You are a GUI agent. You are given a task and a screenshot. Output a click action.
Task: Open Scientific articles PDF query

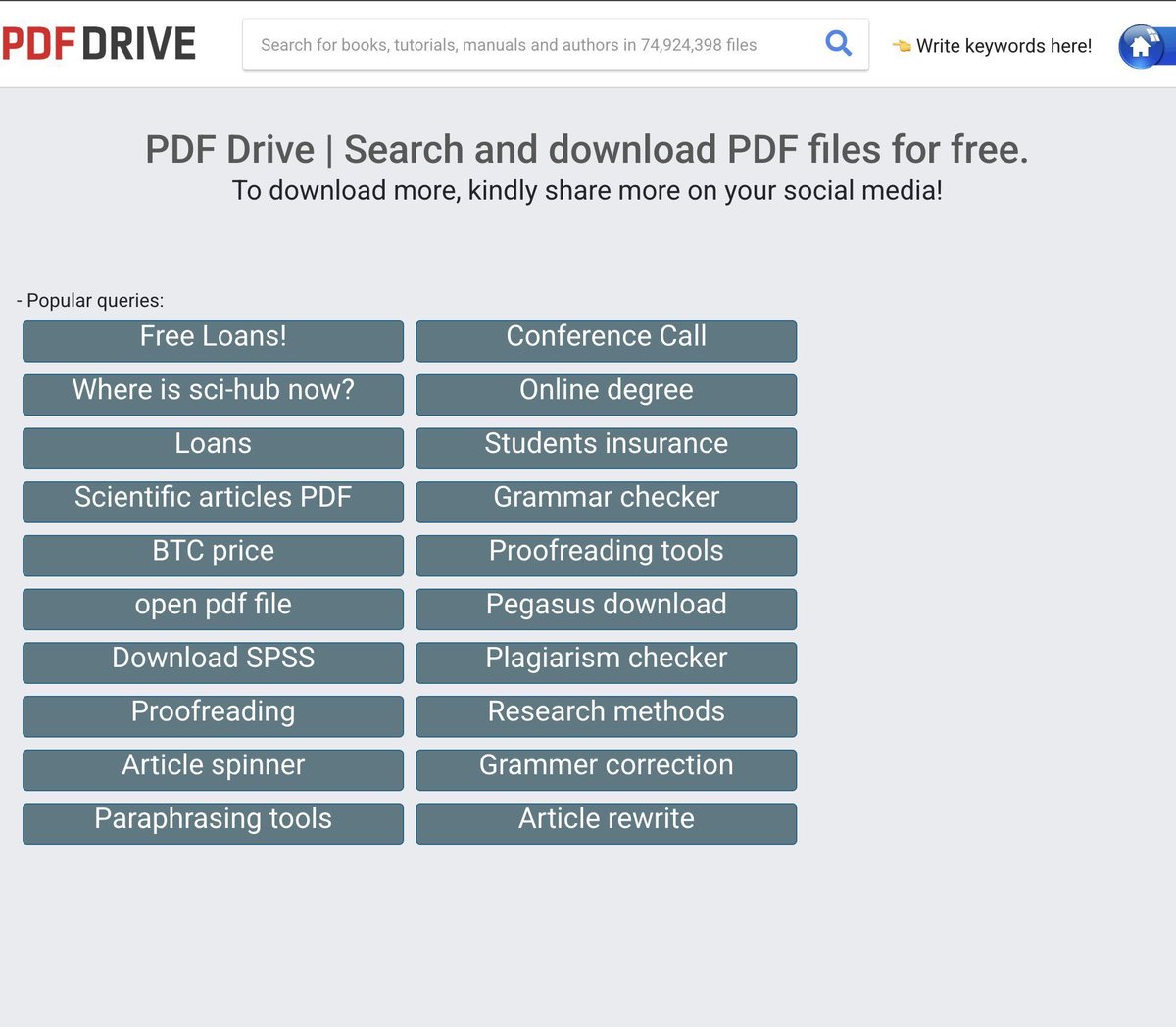[x=214, y=502]
